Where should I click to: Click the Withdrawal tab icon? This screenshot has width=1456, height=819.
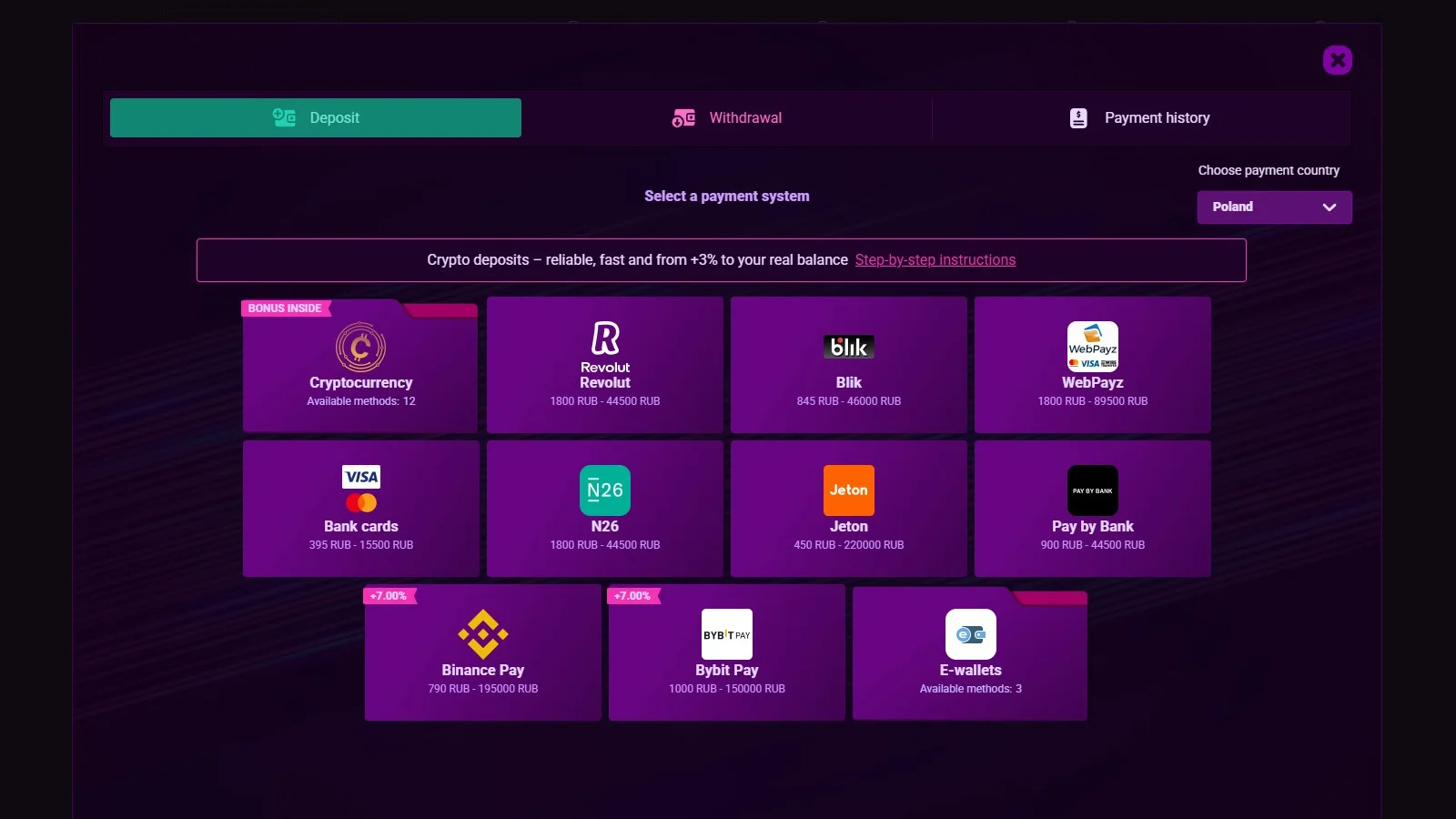pos(683,118)
